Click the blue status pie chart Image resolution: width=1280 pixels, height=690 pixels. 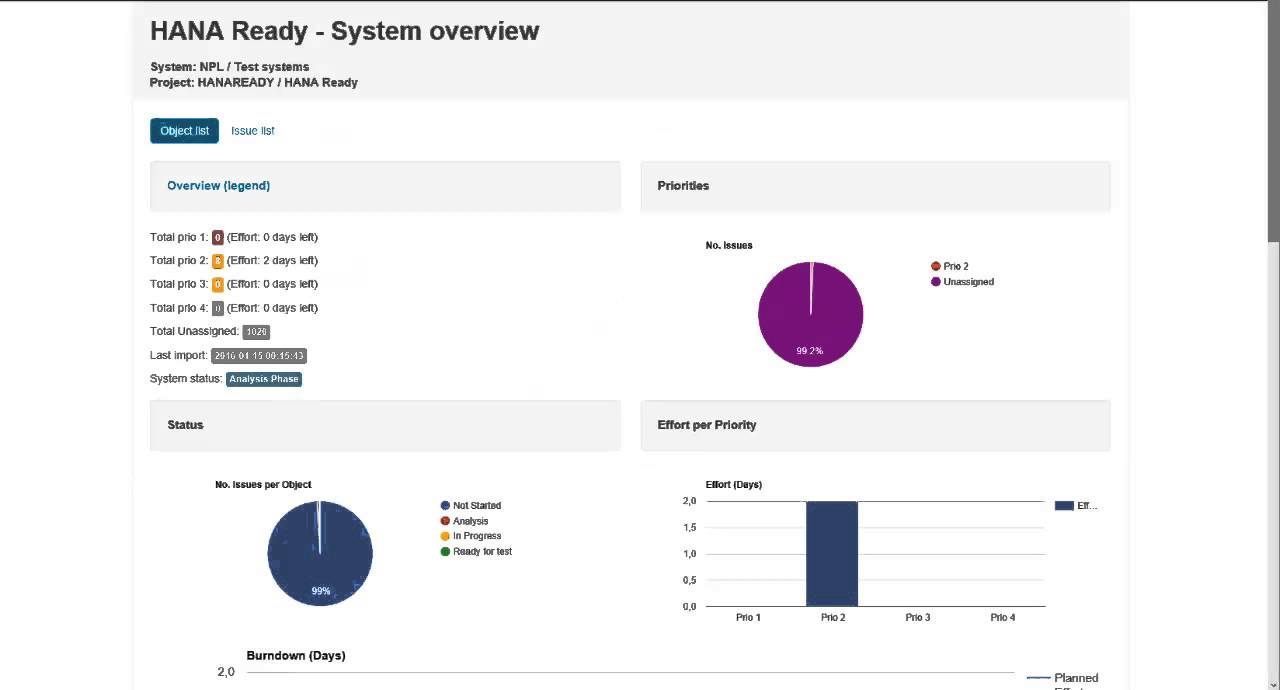[320, 553]
